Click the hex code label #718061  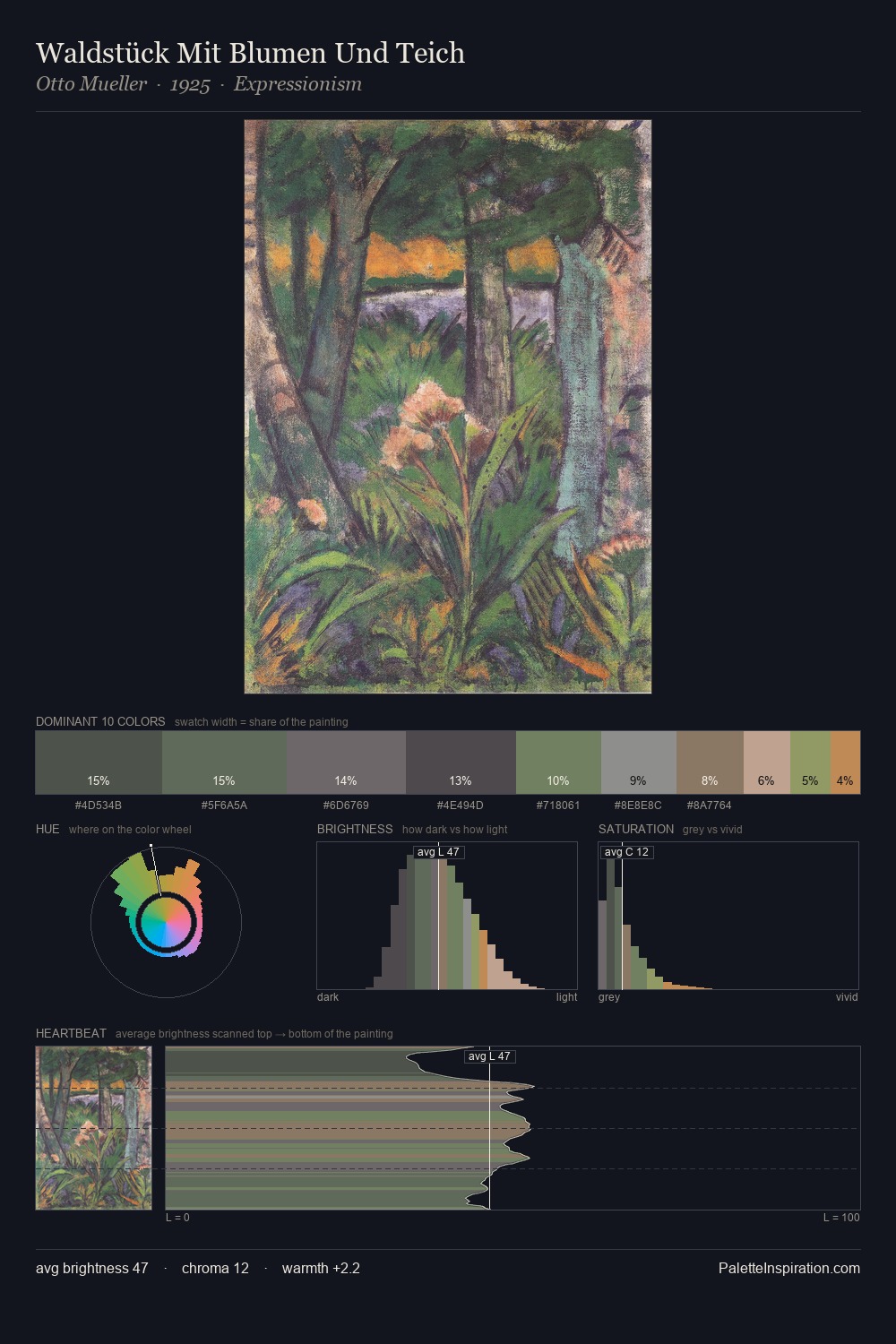(558, 806)
